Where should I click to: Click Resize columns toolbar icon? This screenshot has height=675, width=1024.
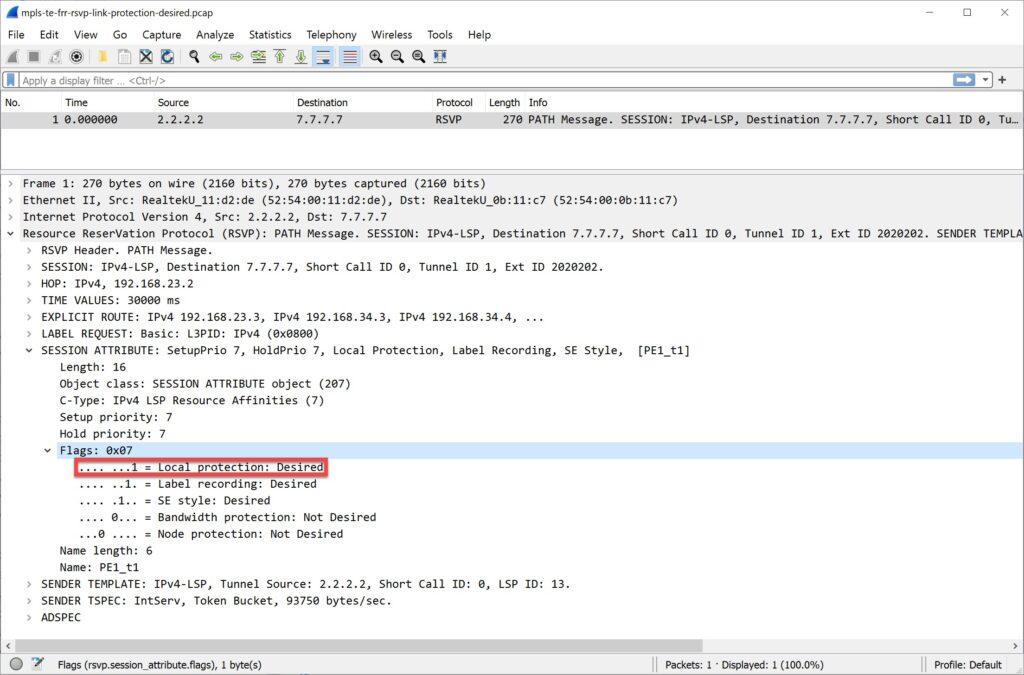click(x=440, y=57)
